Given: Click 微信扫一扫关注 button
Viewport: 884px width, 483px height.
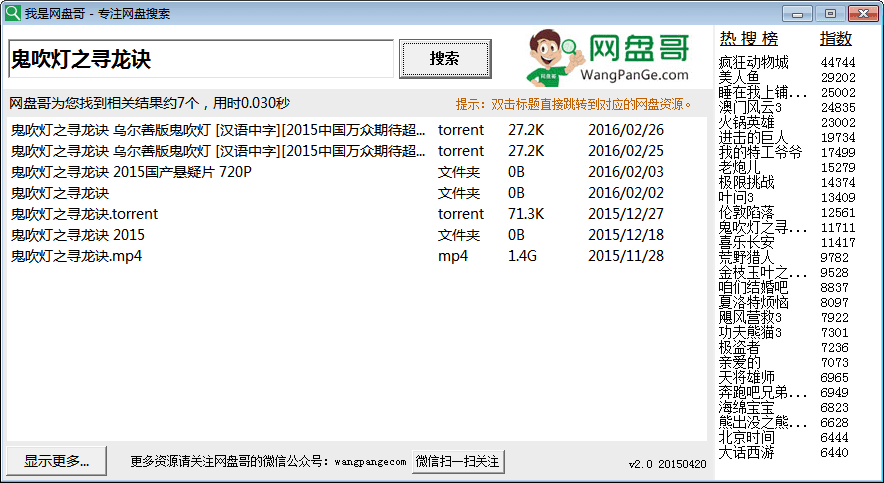Looking at the screenshot, I should 458,462.
